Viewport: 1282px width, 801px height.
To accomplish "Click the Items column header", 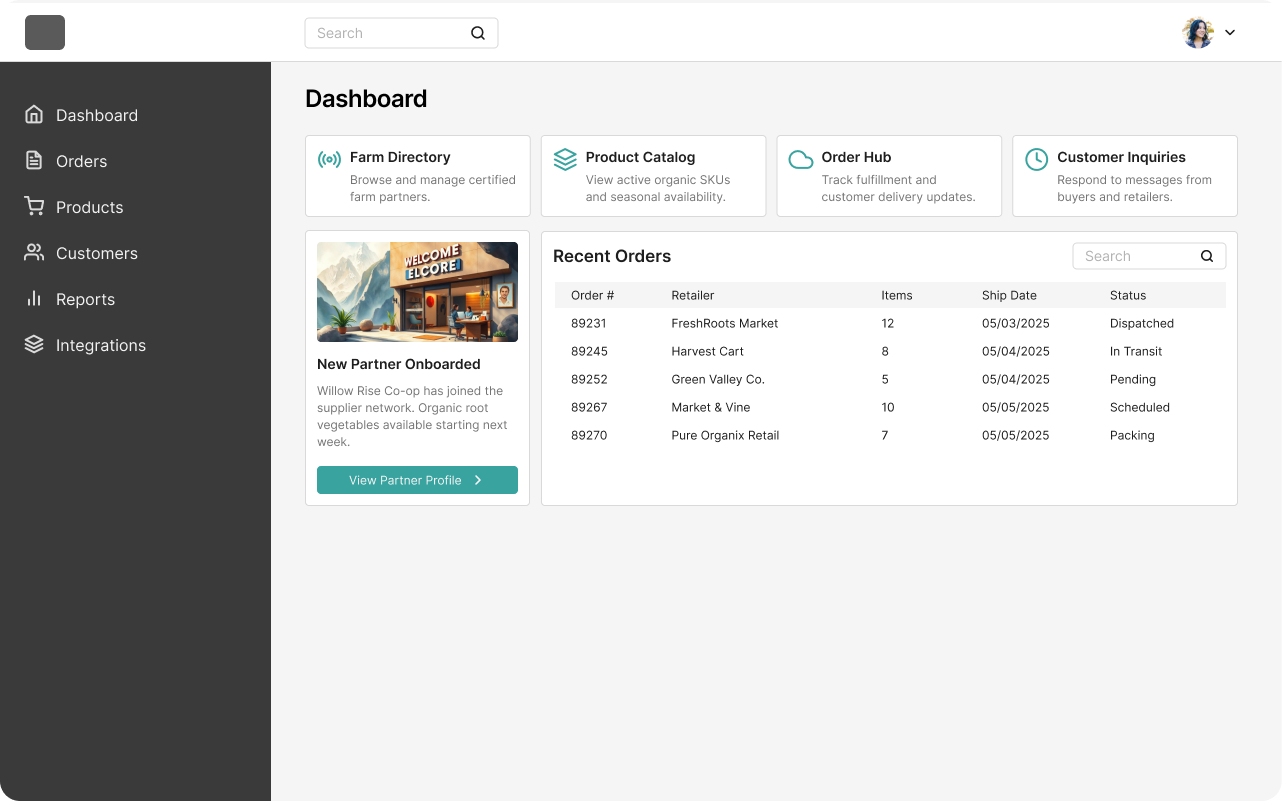I will pos(897,295).
